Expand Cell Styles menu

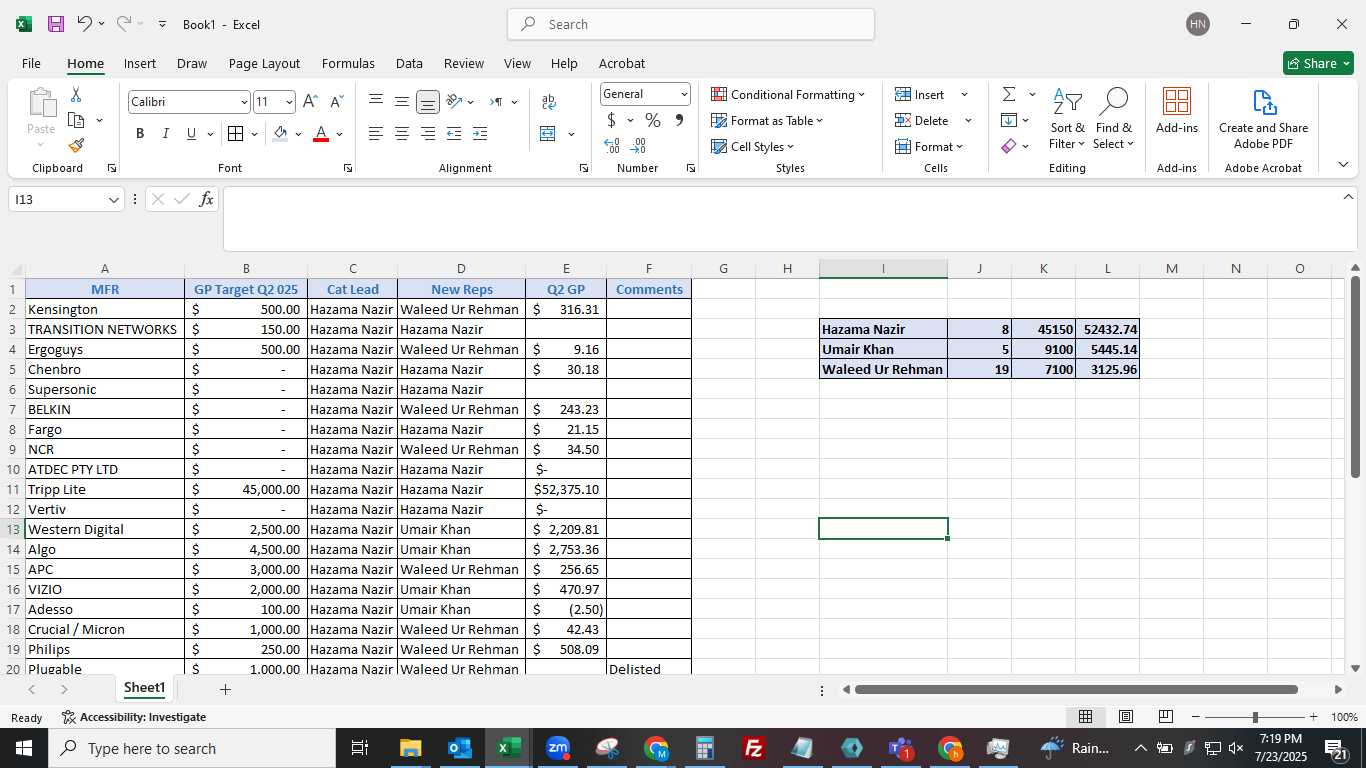752,146
